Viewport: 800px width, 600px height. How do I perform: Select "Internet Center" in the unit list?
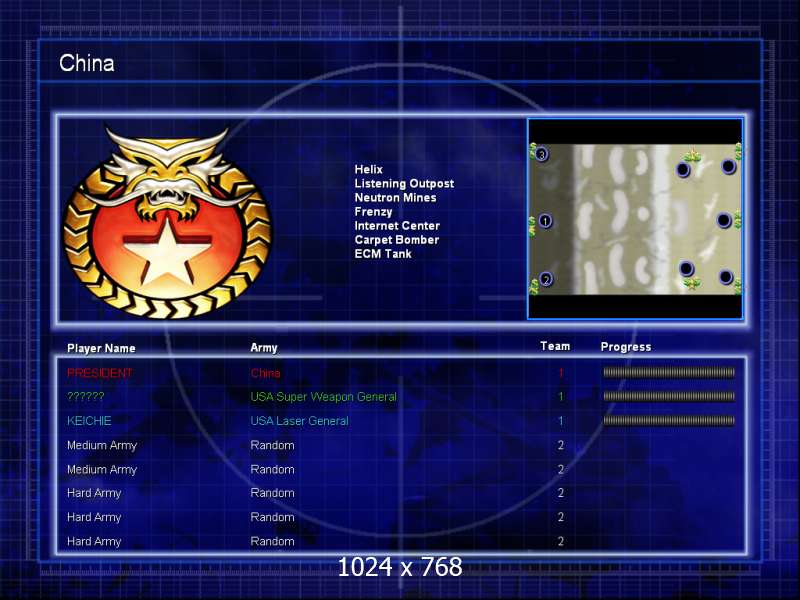(x=397, y=226)
